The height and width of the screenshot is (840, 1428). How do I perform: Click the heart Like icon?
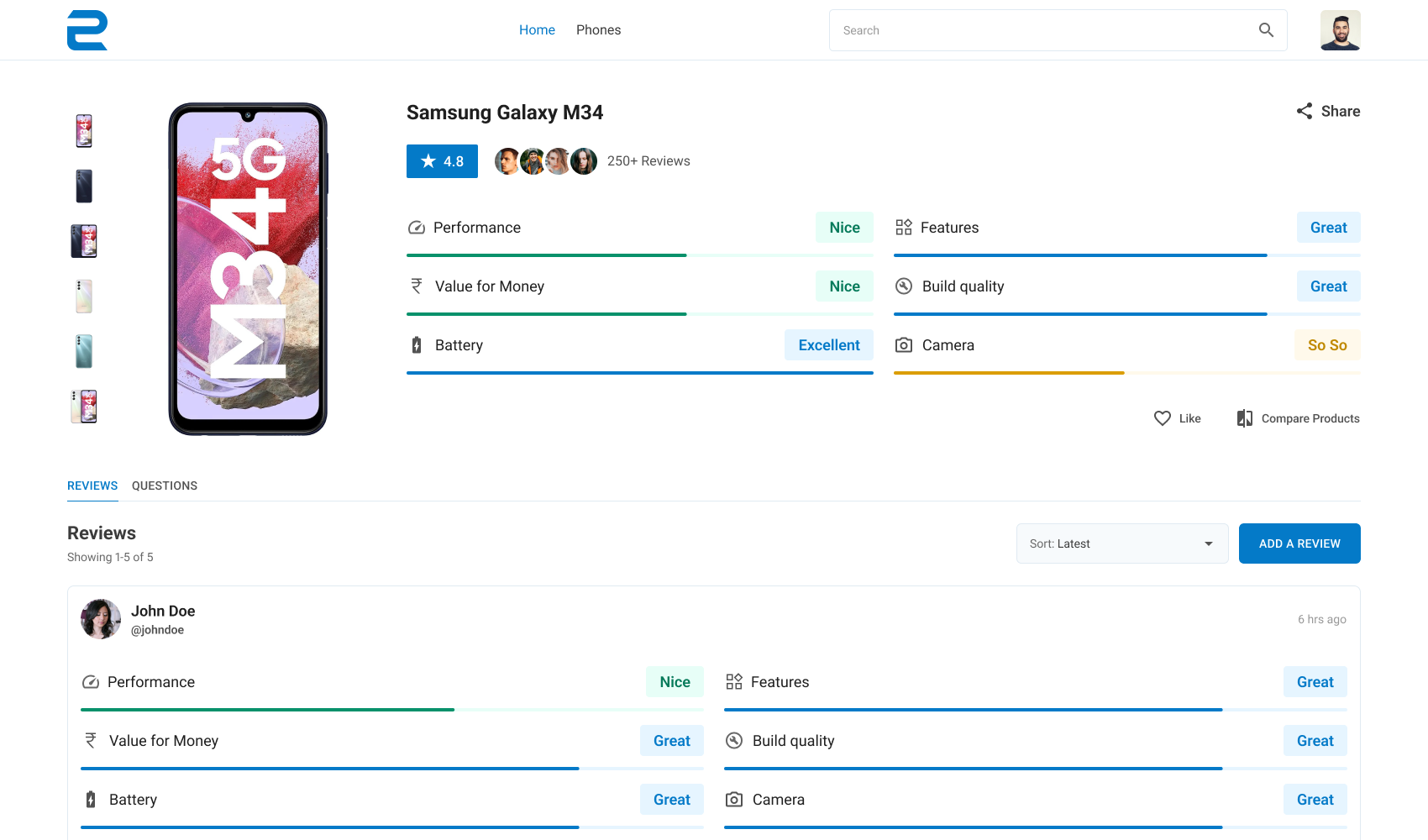pos(1163,418)
